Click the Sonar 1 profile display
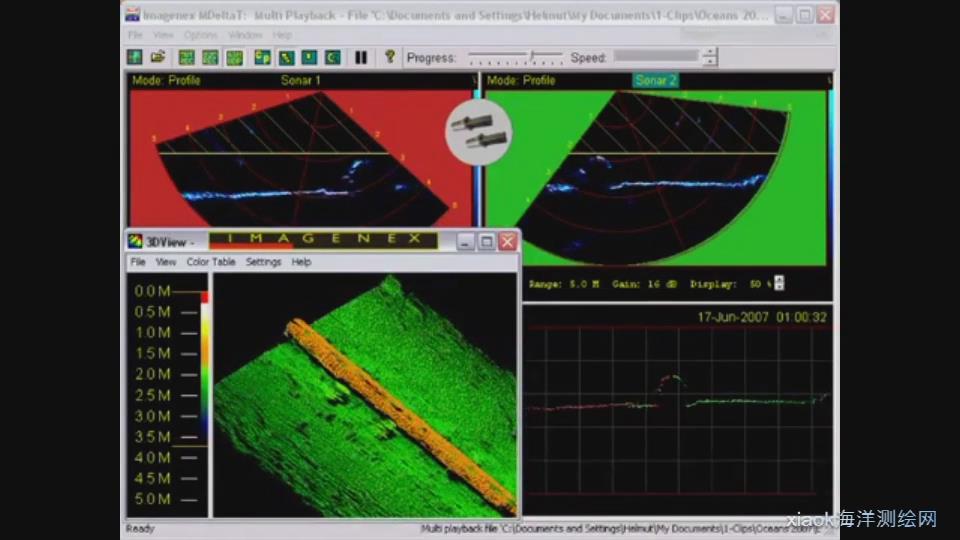 tap(301, 157)
